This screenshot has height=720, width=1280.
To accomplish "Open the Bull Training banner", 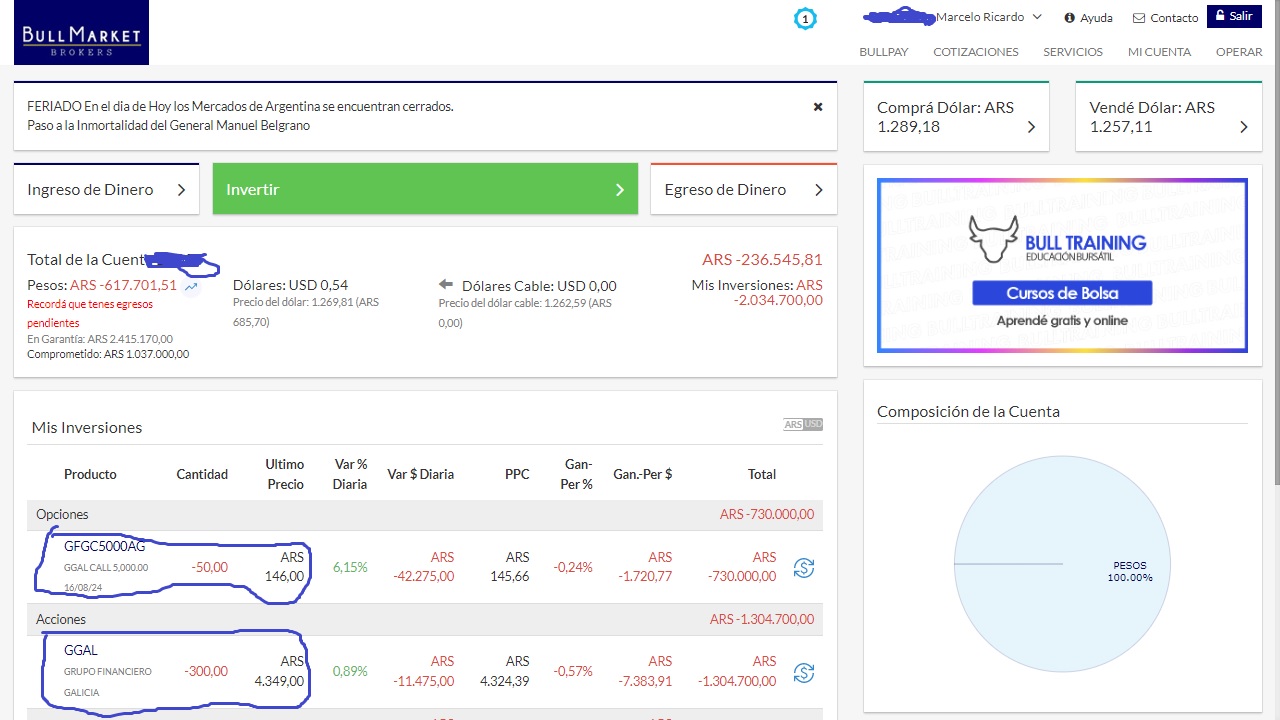I will point(1062,265).
